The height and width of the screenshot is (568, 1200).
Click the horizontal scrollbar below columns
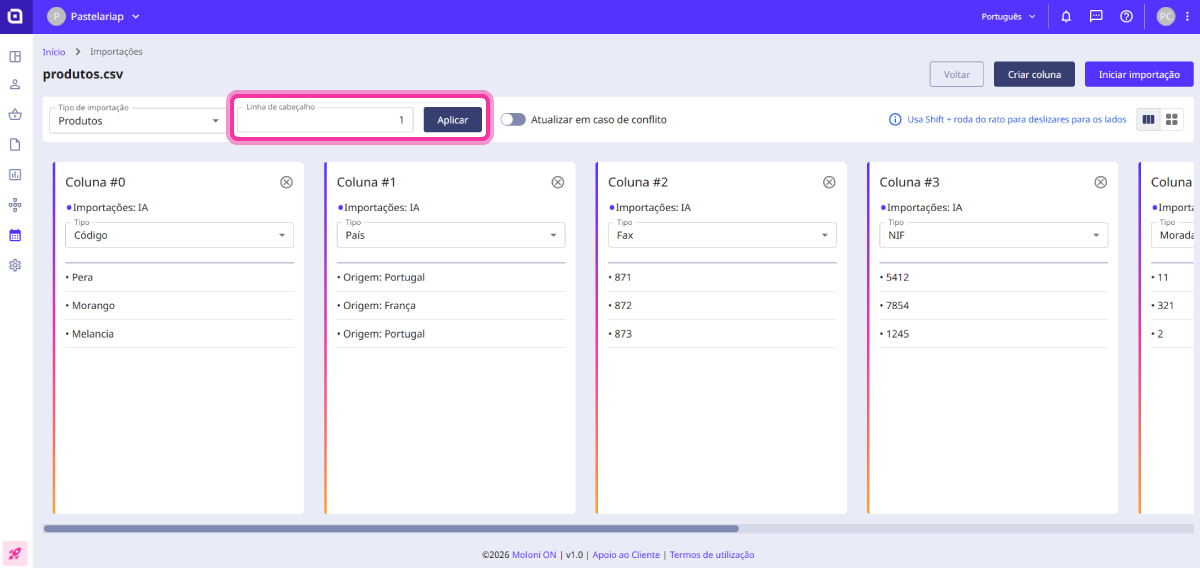[x=390, y=528]
